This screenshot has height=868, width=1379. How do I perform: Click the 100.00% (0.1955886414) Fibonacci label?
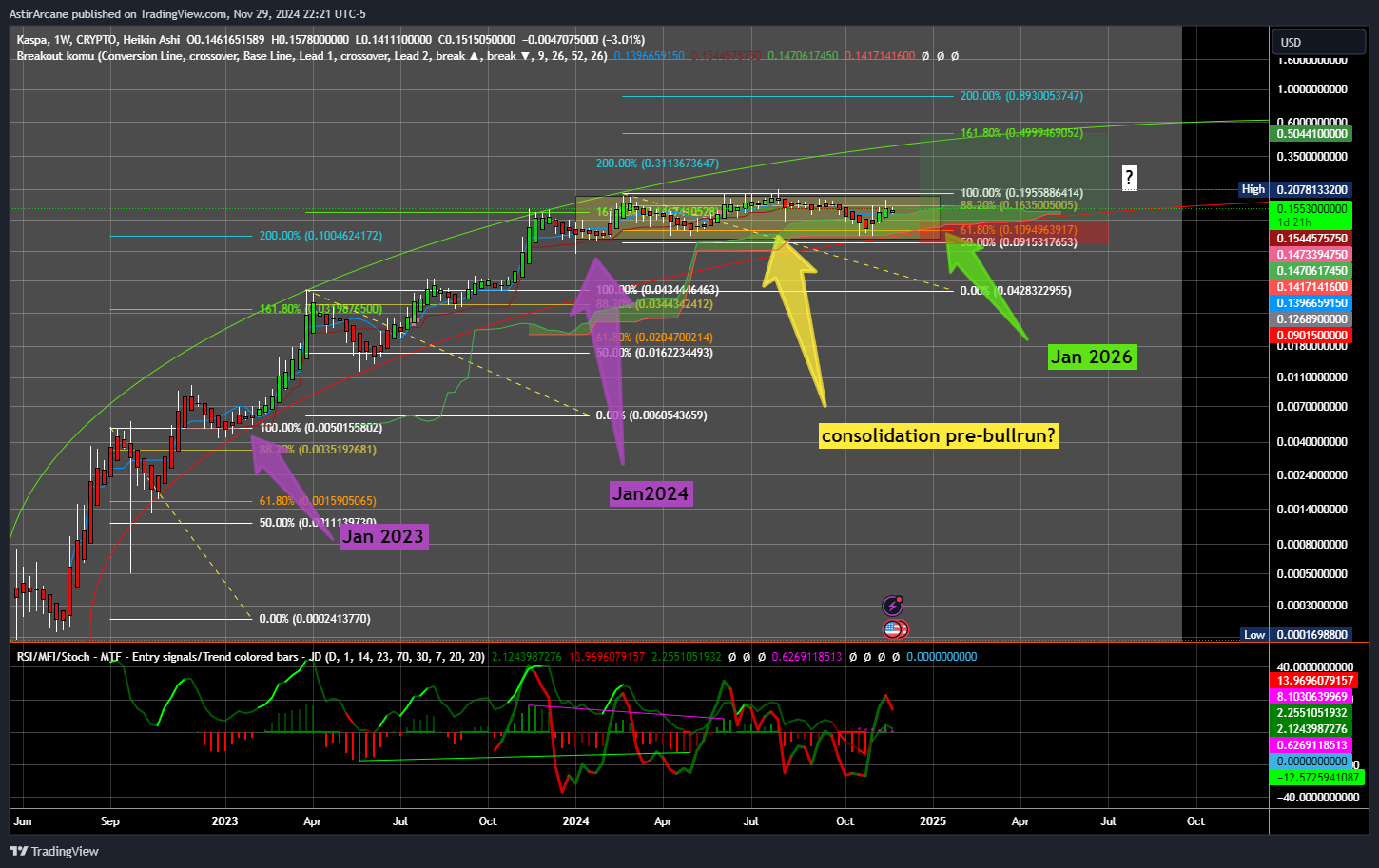point(1021,193)
